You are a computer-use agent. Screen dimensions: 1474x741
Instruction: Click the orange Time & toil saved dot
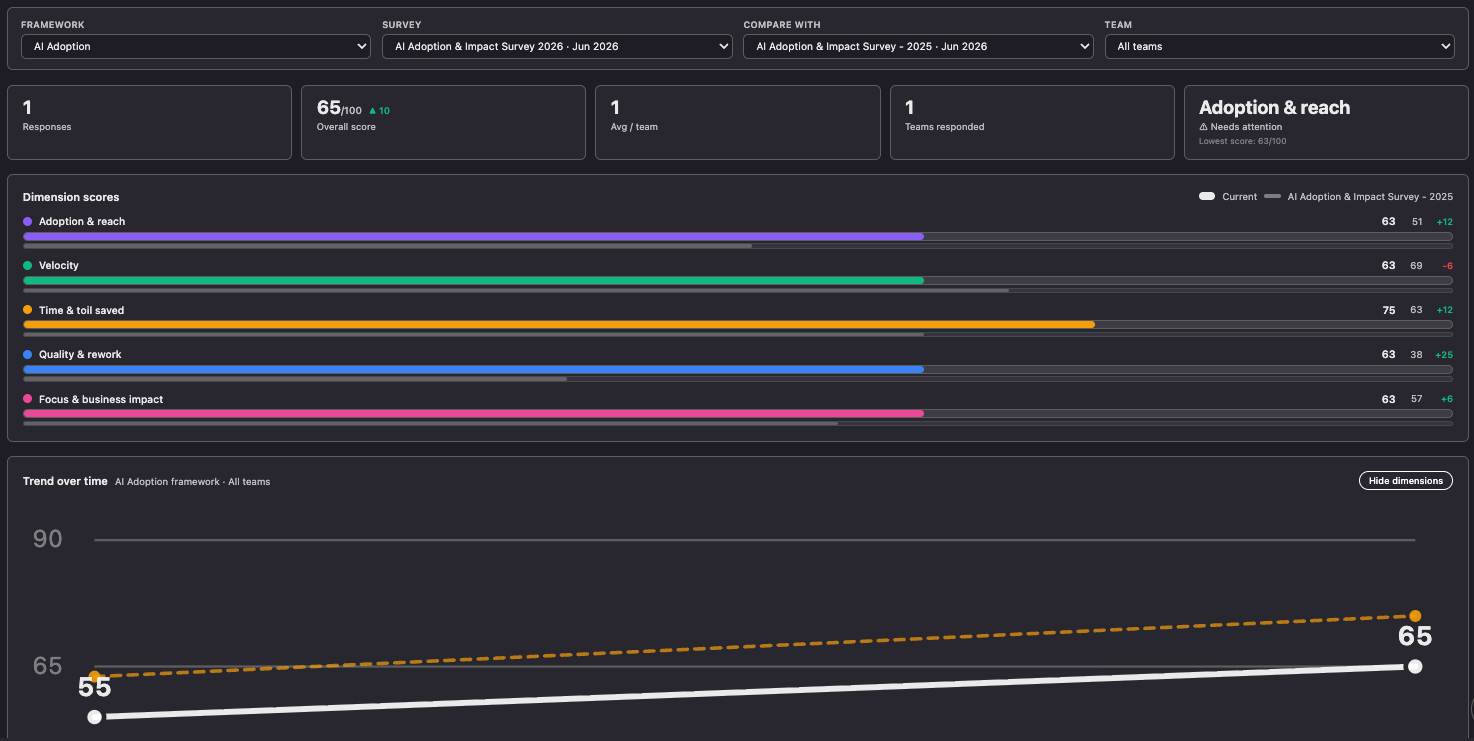click(28, 310)
